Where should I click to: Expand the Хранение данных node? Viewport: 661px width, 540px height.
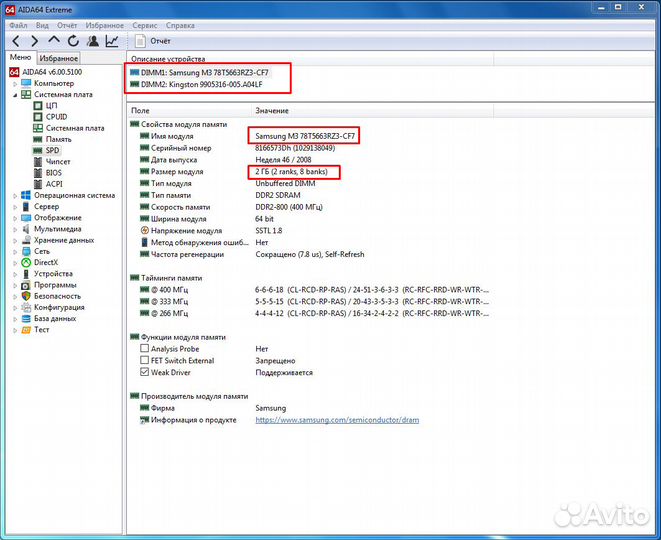pos(15,240)
